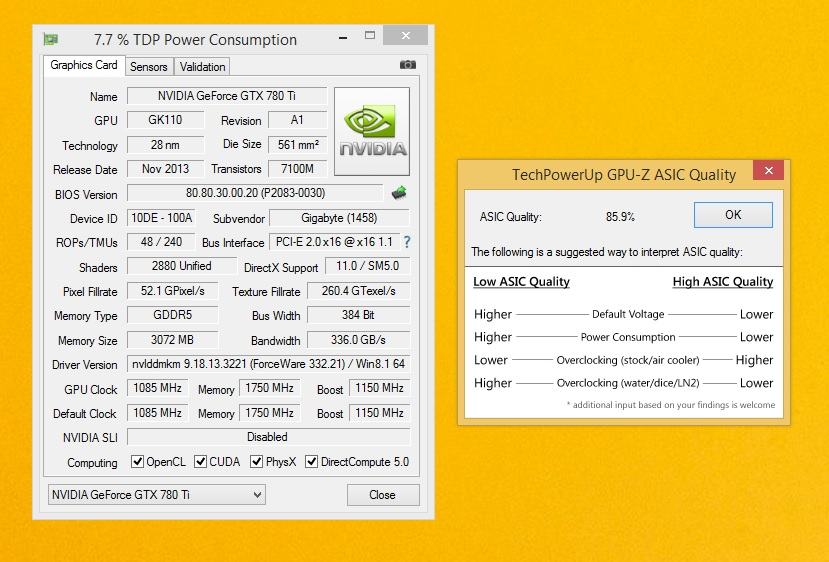Click the Die Size value 561 mm²
The height and width of the screenshot is (562, 829).
coord(298,144)
